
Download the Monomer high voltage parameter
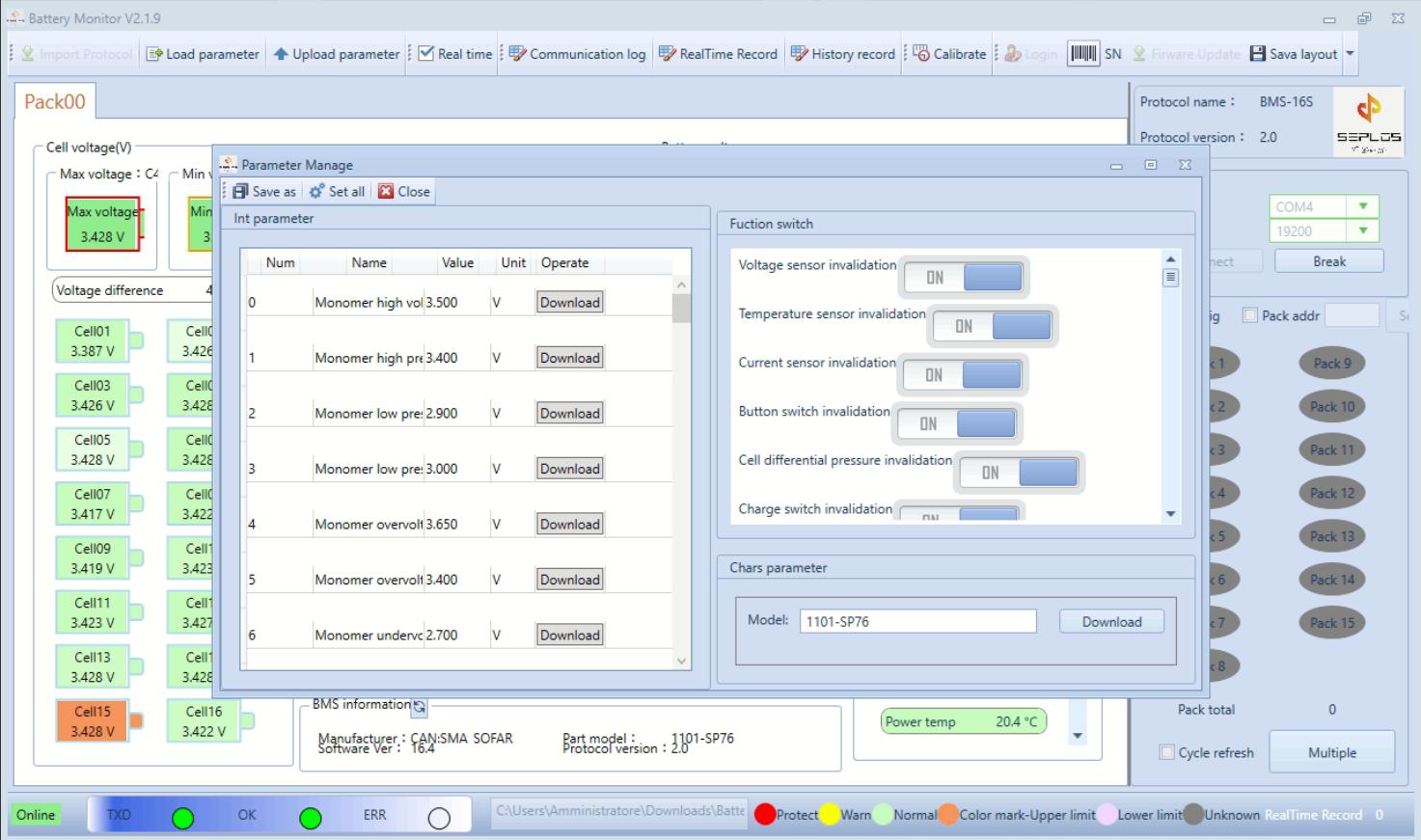(x=569, y=302)
